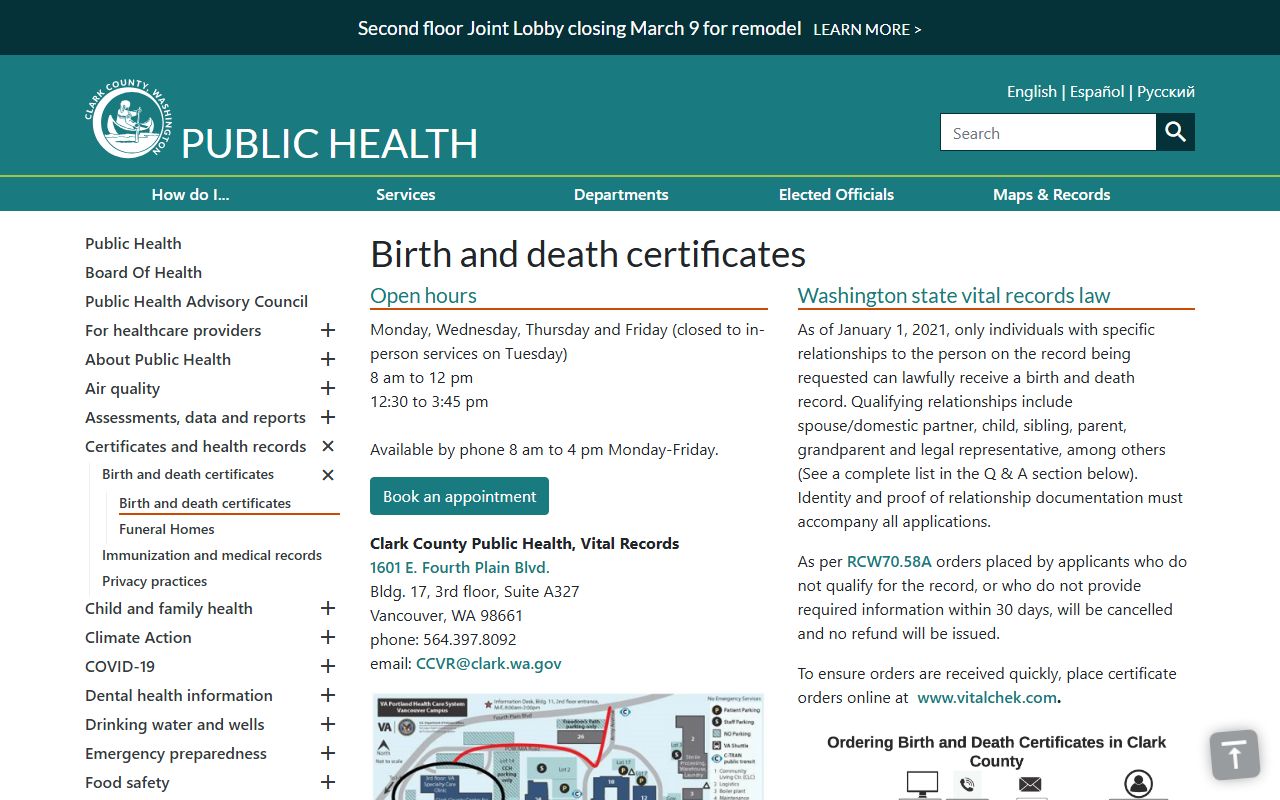Screen dimensions: 1280x800
Task: Click the person icon in ordering graphic
Action: click(x=1138, y=784)
